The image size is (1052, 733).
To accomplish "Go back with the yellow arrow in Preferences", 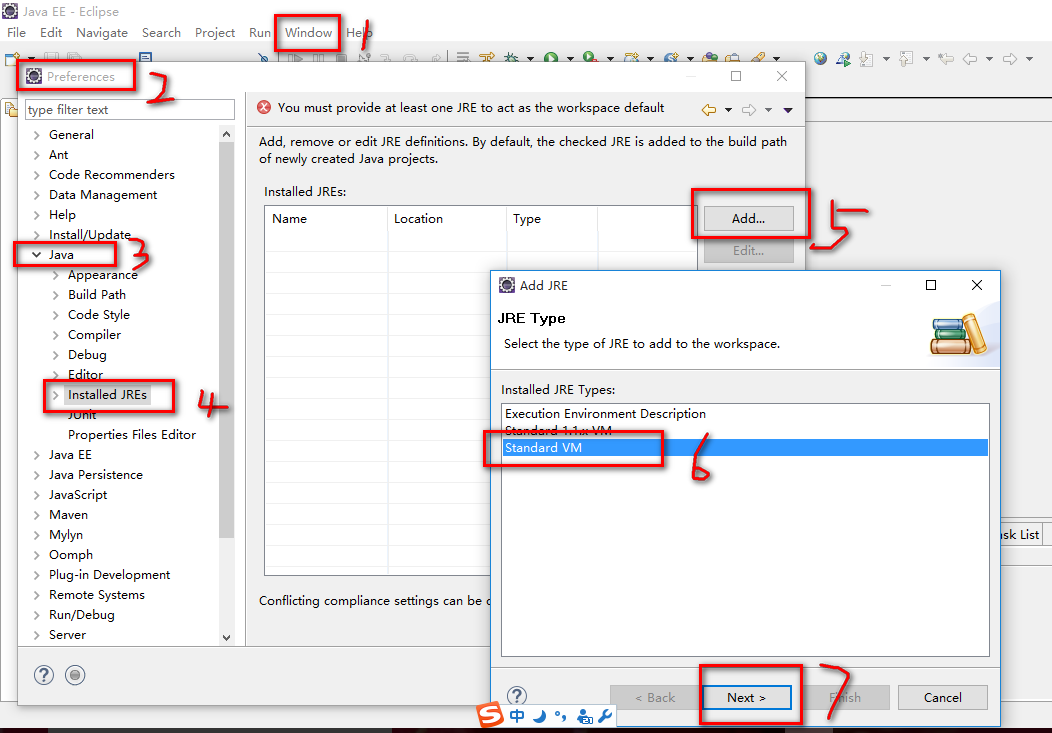I will click(708, 109).
